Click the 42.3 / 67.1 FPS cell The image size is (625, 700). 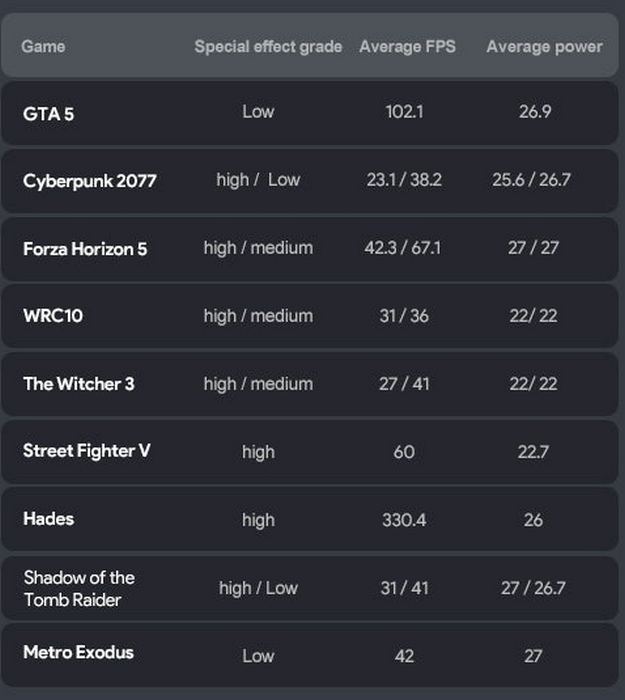pos(404,248)
